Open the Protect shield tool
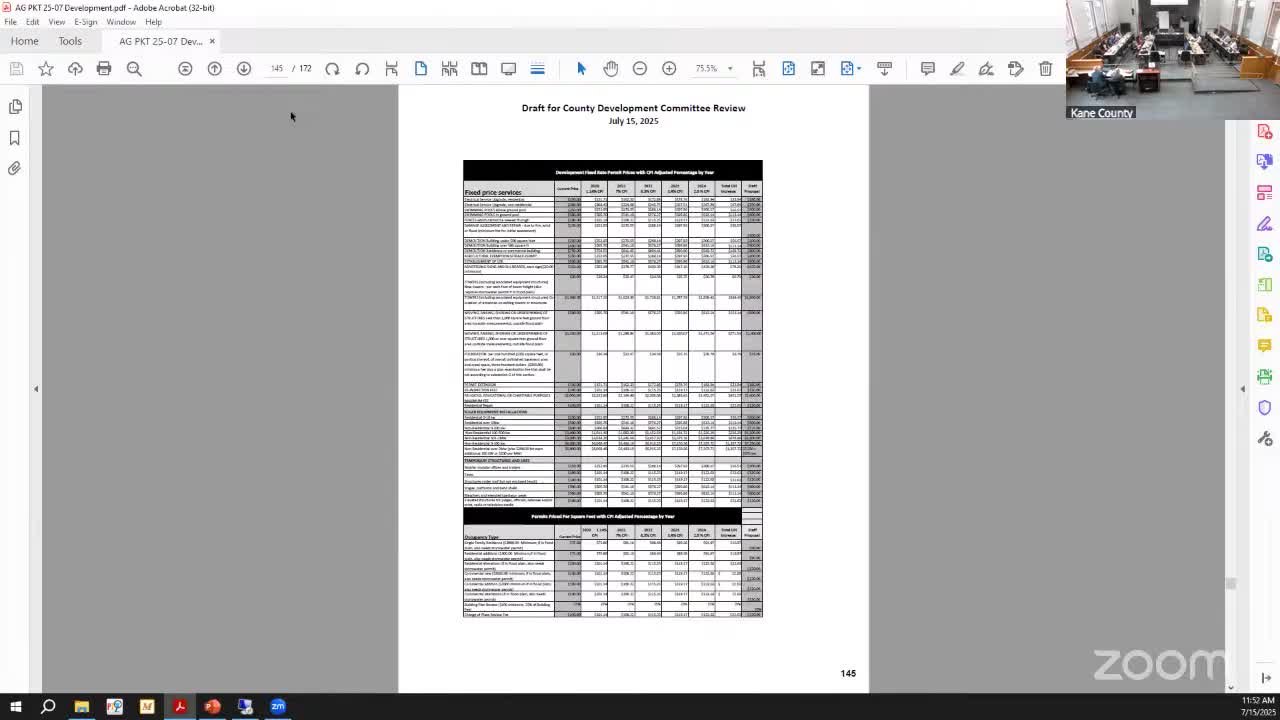The image size is (1280, 720). 1265,408
